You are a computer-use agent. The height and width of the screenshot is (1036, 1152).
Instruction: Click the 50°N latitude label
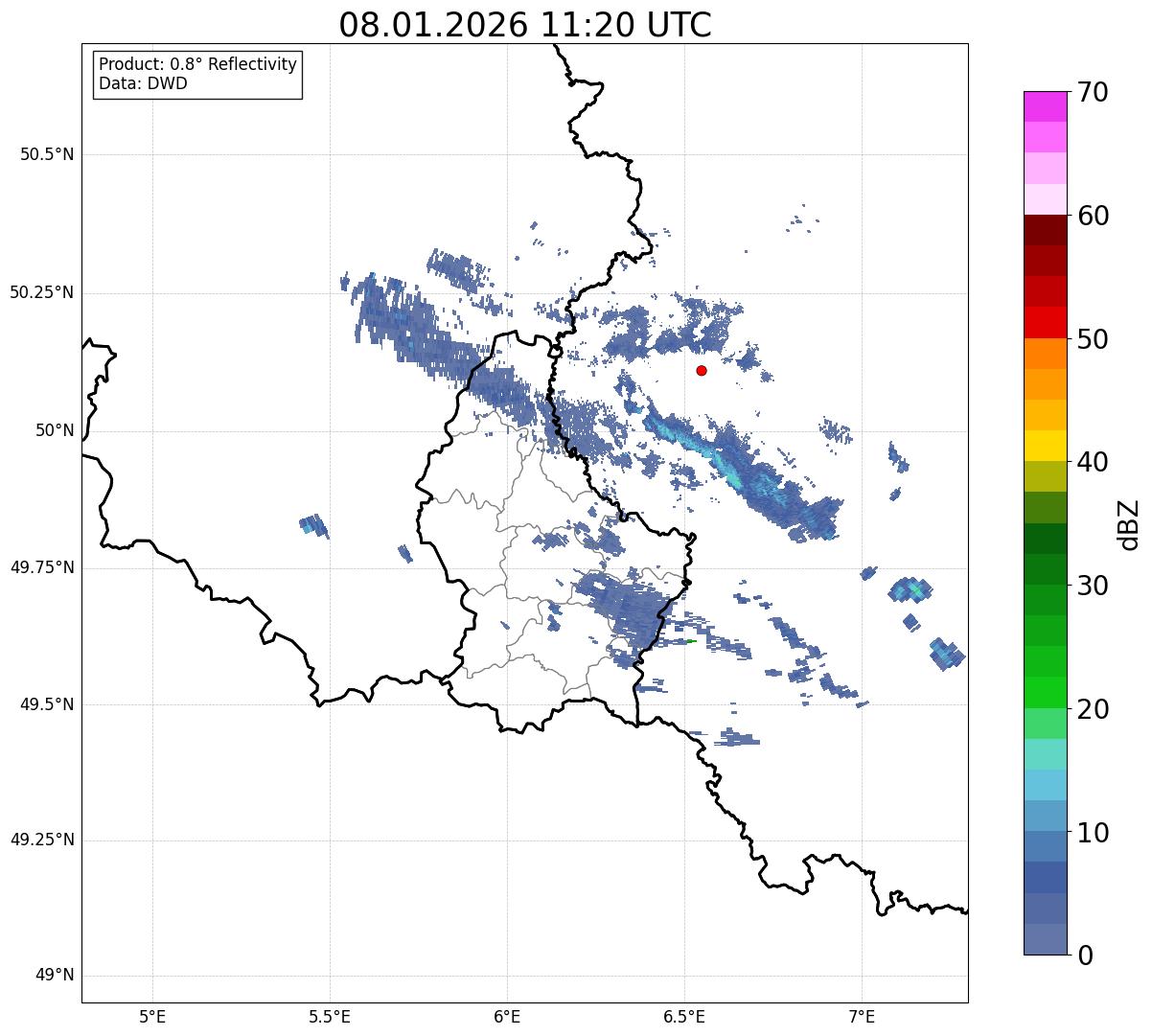pos(55,431)
